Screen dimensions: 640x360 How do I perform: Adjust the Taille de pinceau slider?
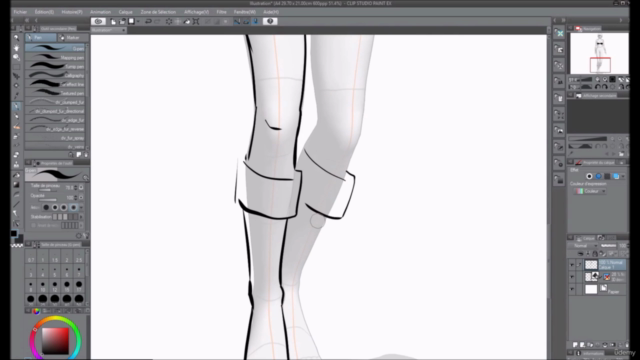pyautogui.click(x=47, y=190)
